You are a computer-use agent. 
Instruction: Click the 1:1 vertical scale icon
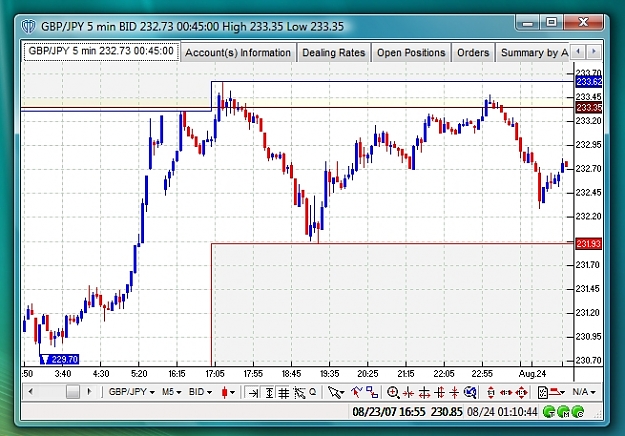point(491,393)
